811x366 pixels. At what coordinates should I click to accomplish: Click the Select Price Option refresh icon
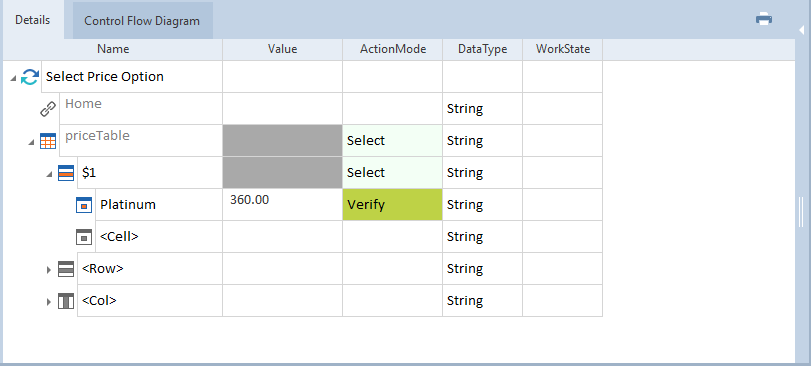pyautogui.click(x=31, y=77)
